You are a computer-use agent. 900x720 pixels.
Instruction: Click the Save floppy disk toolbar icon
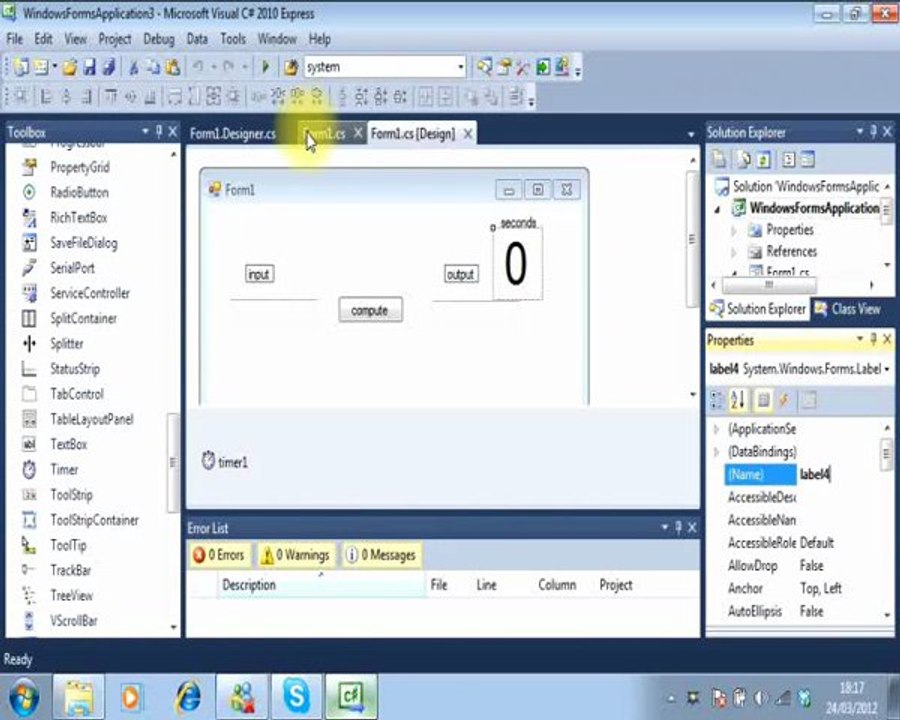[x=90, y=67]
